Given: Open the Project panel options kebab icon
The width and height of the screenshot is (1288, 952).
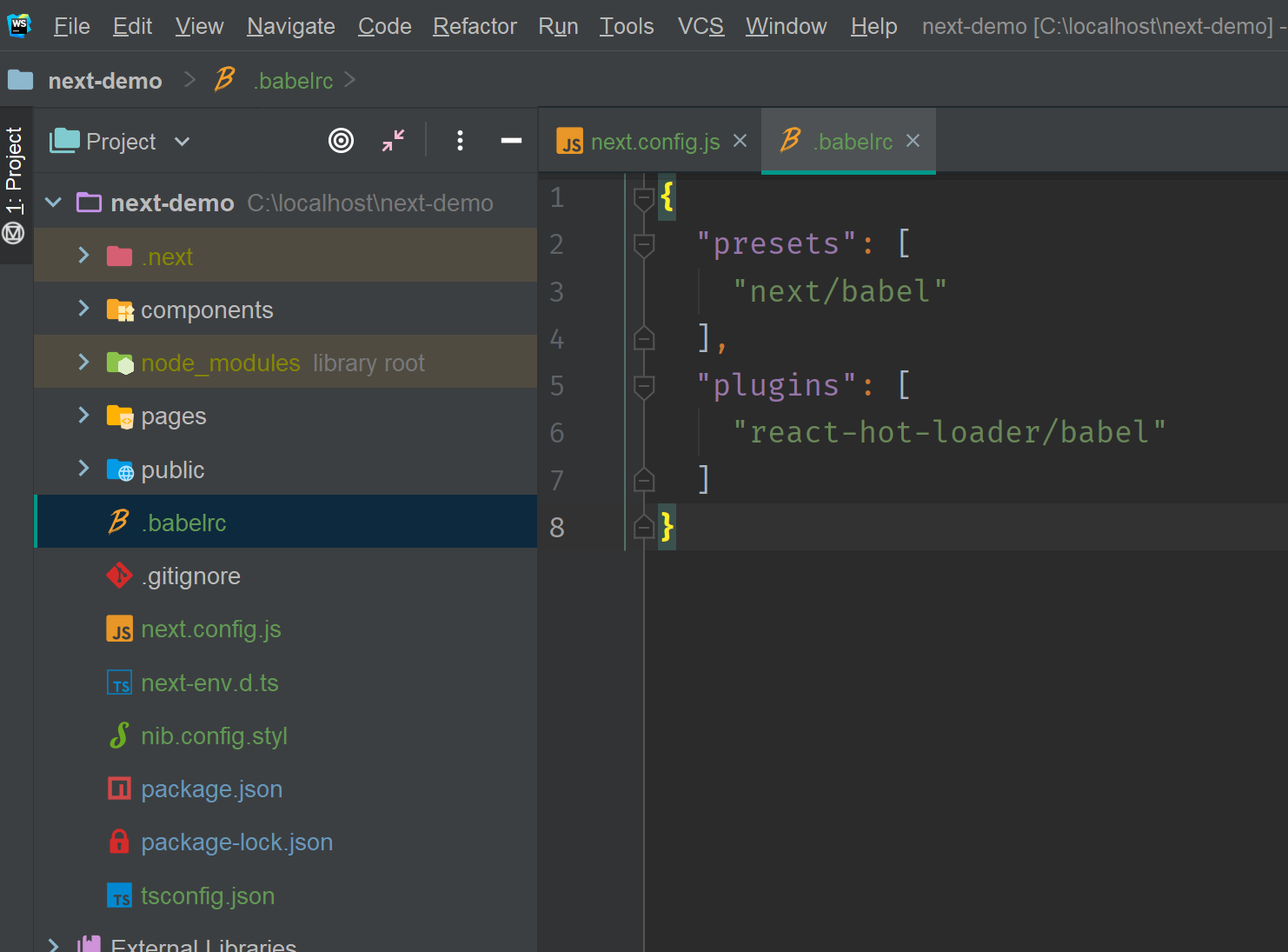Looking at the screenshot, I should pyautogui.click(x=460, y=140).
